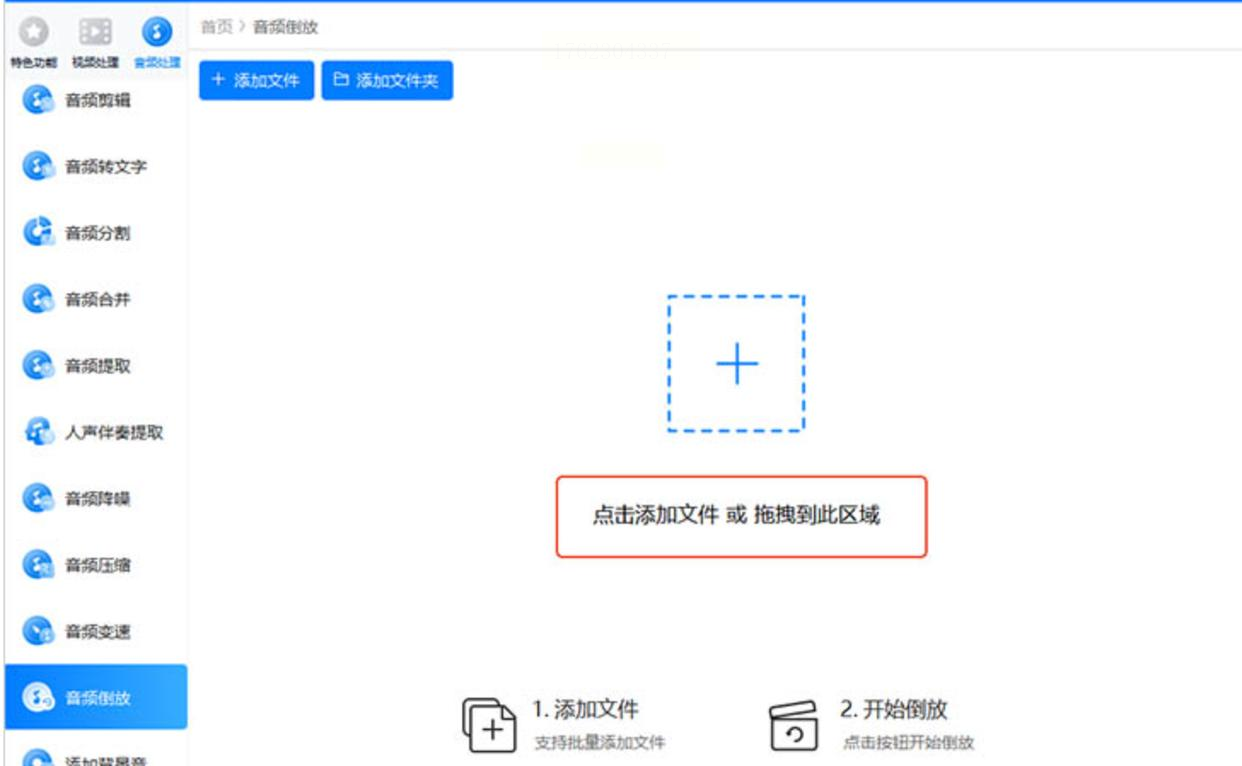1242x766 pixels.
Task: Select the 音频处理 tab icon
Action: click(x=157, y=32)
